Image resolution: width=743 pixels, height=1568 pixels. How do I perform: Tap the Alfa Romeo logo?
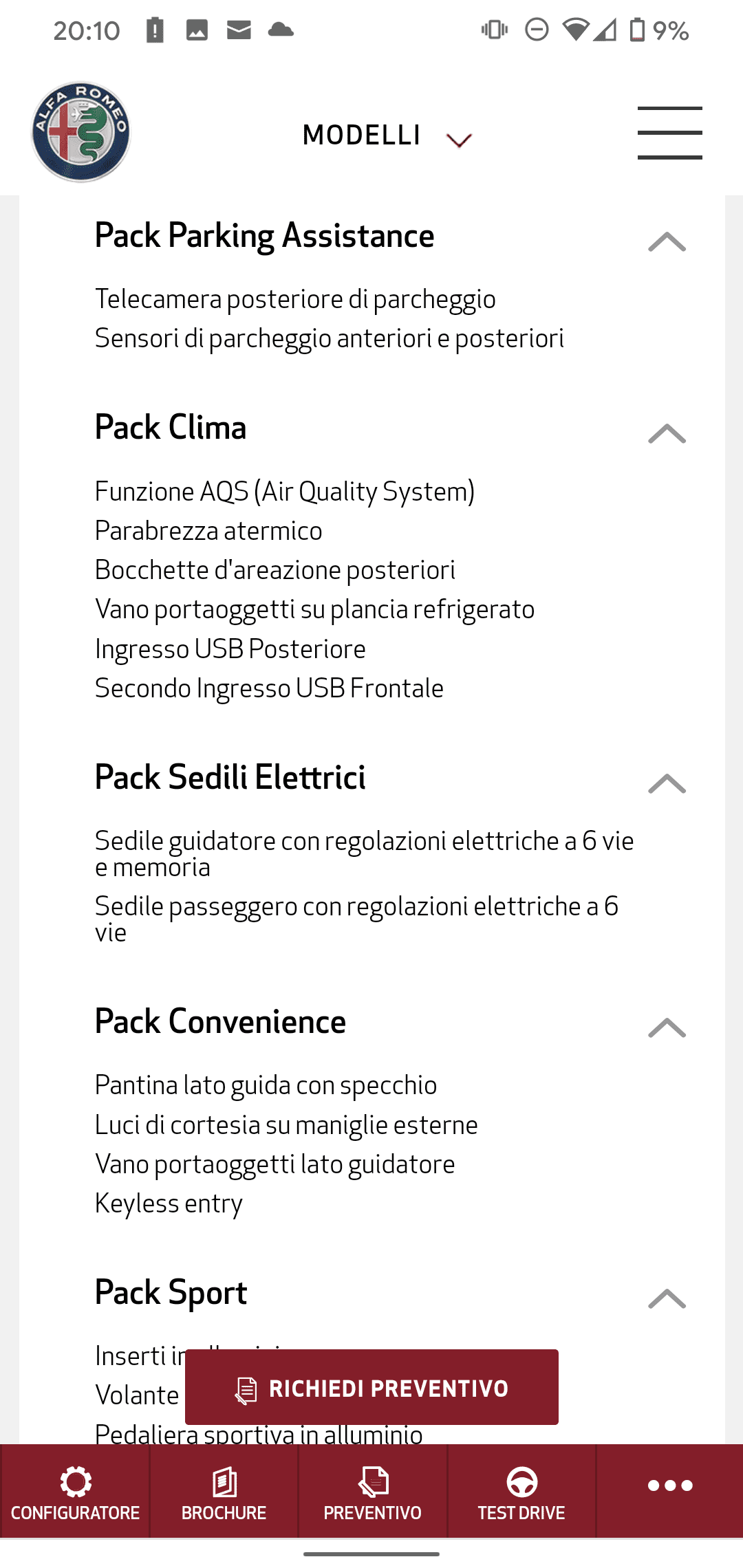[80, 132]
